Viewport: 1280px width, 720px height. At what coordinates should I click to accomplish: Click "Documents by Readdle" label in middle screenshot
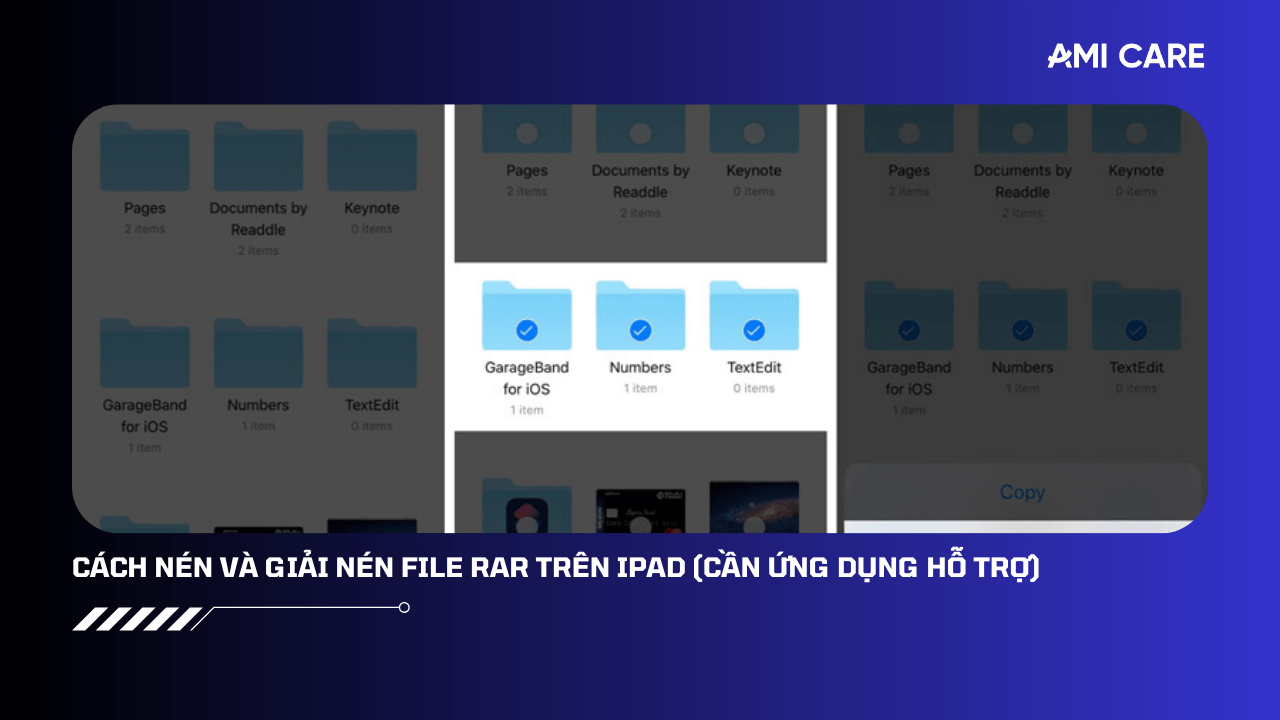[640, 181]
